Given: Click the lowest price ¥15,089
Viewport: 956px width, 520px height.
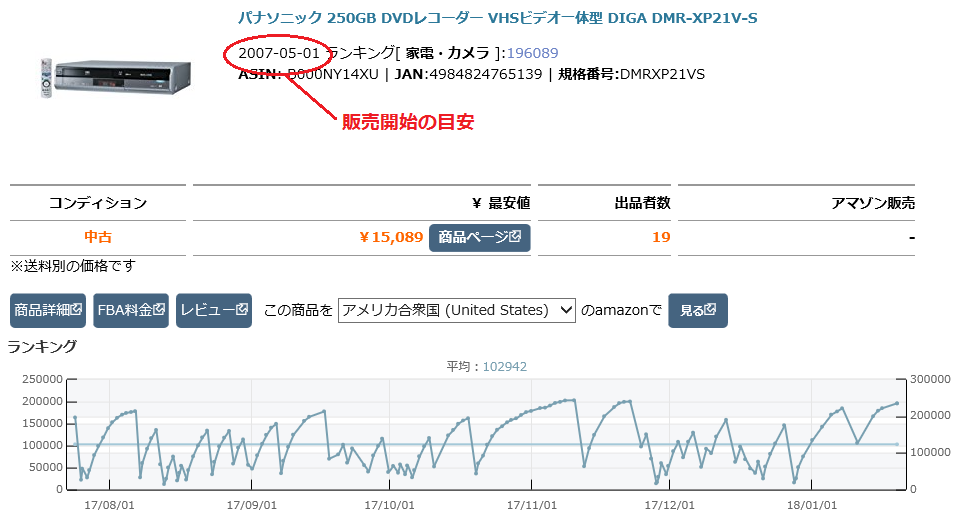Looking at the screenshot, I should coord(391,237).
